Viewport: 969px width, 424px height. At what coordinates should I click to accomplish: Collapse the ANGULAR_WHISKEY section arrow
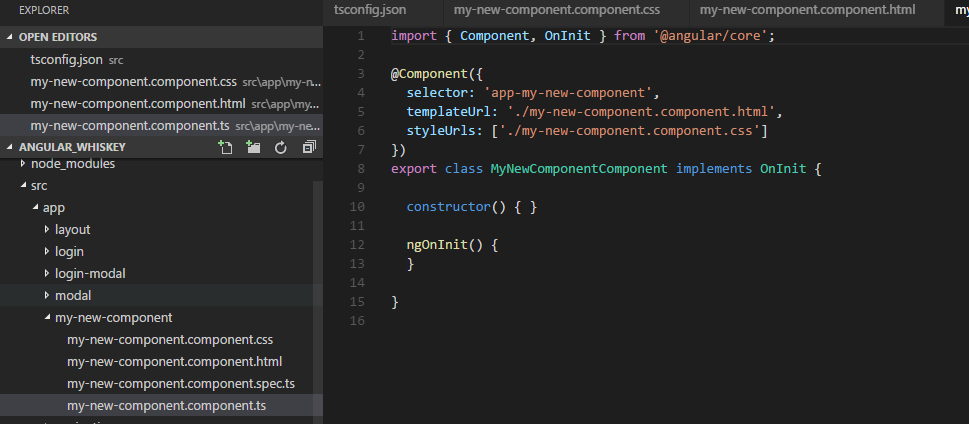9,147
